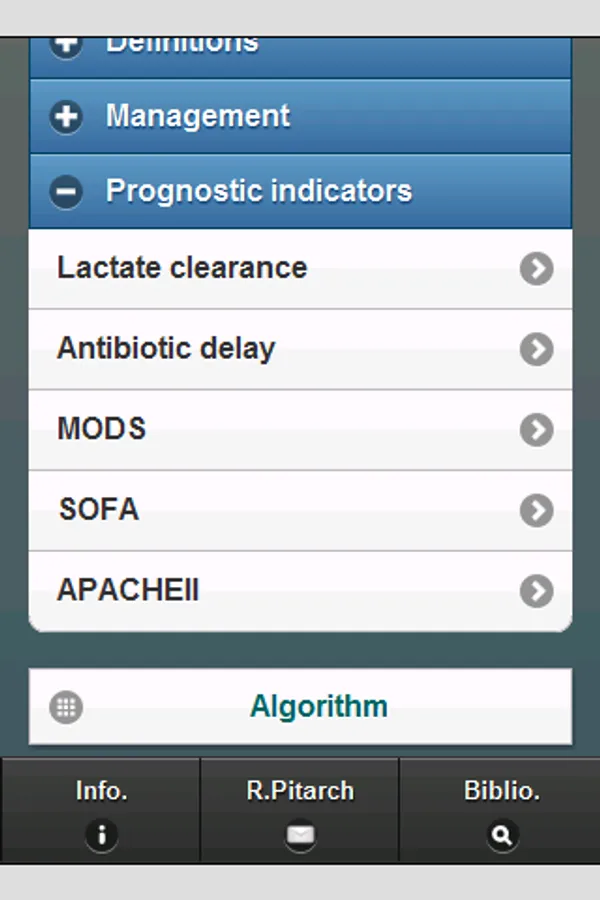
Task: Click the minus icon on Prognostic indicators
Action: 67,191
